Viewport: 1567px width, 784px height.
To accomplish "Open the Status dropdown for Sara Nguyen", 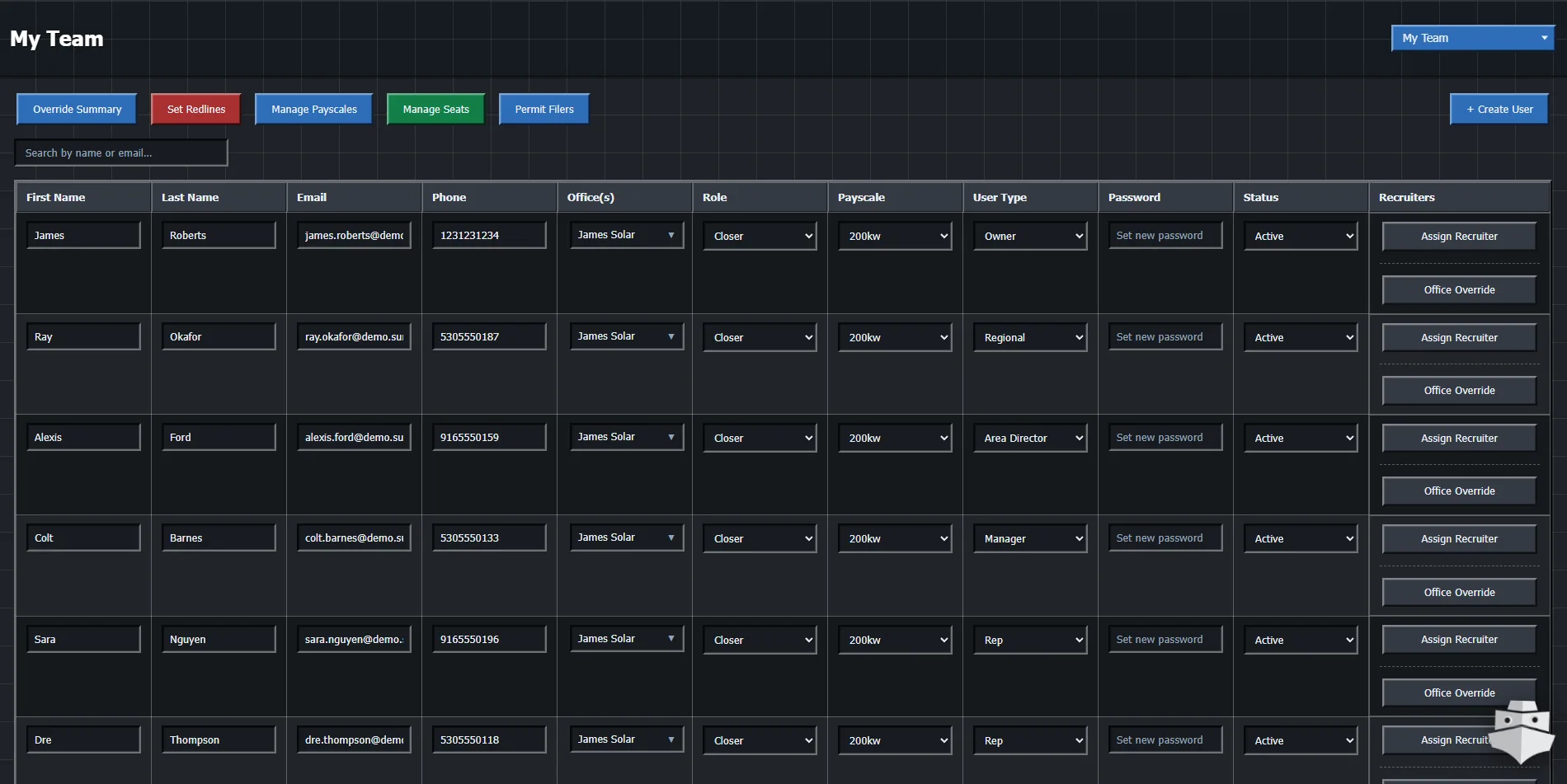I will click(1301, 640).
